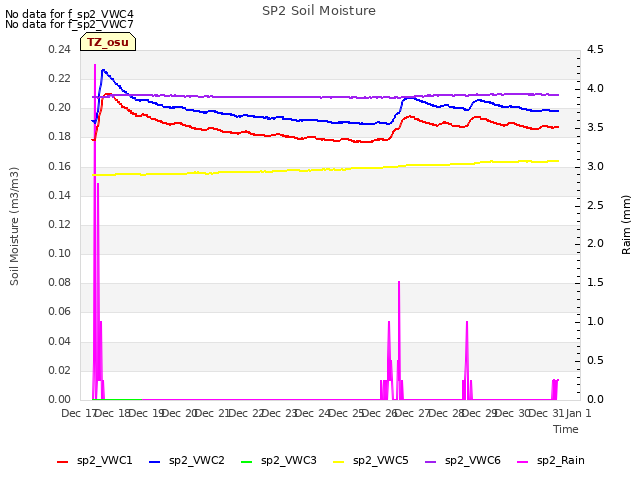Click 'No data for f_sp2_VWC4' message

(x=69, y=14)
